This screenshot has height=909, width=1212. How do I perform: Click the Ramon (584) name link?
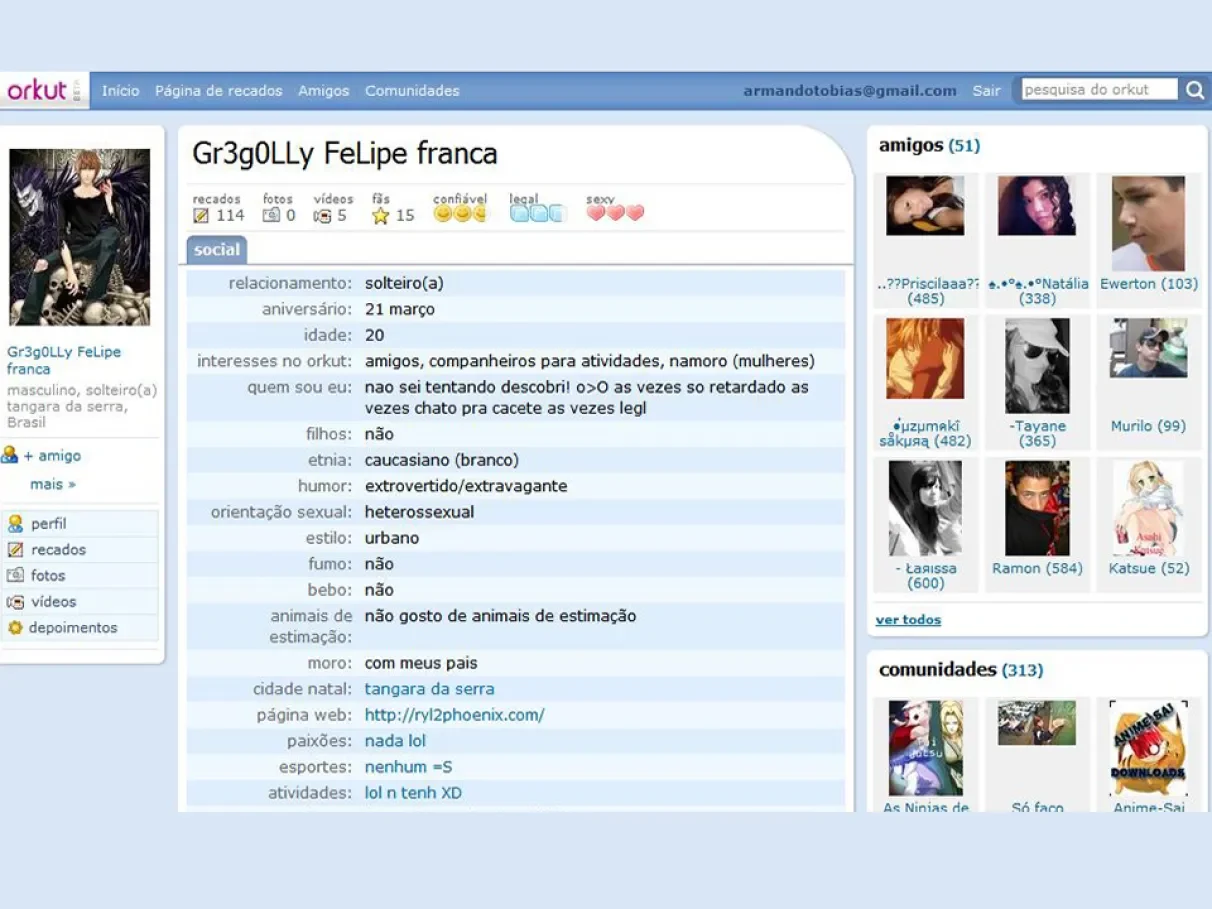pyautogui.click(x=1037, y=568)
